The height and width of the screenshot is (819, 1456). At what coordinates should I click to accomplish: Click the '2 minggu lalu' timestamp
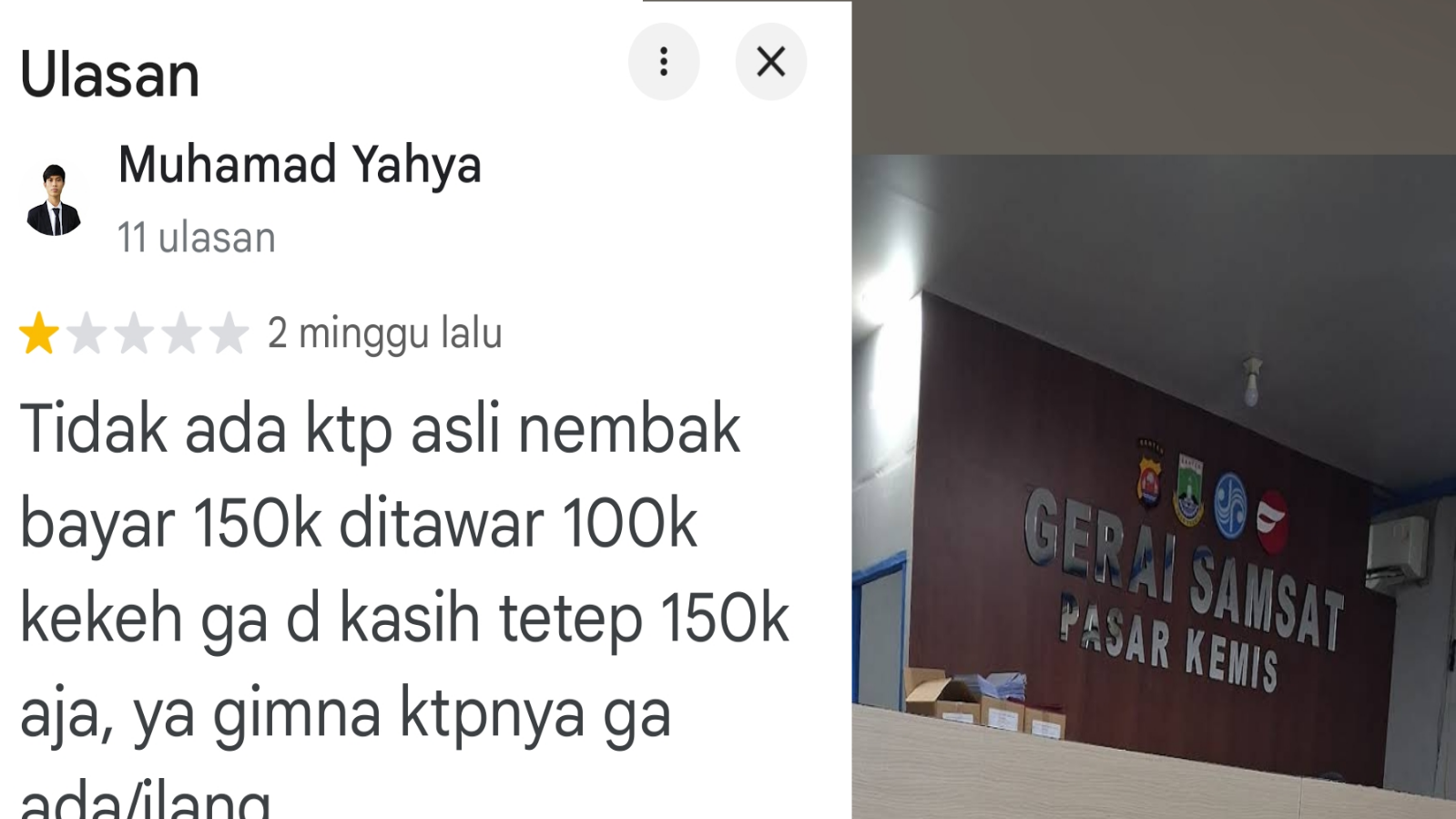click(x=384, y=333)
